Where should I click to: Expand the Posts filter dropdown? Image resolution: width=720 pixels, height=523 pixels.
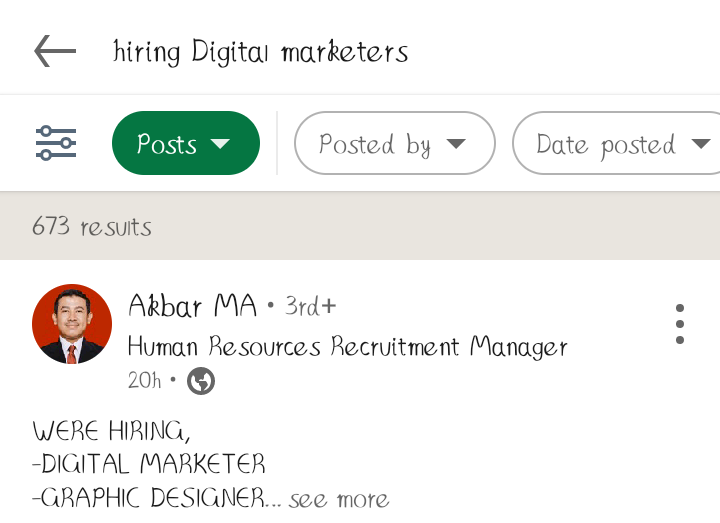pos(186,143)
